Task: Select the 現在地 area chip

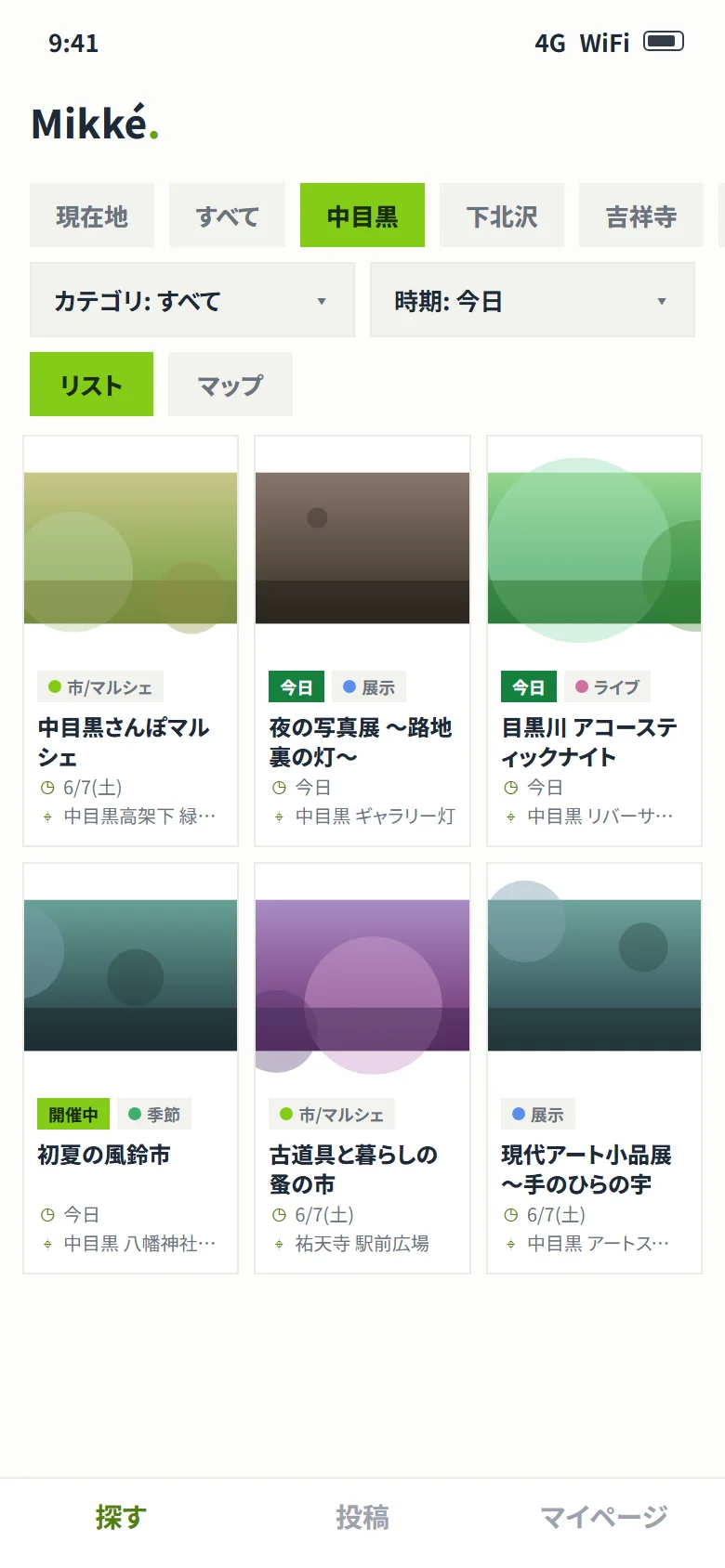Action: tap(92, 216)
